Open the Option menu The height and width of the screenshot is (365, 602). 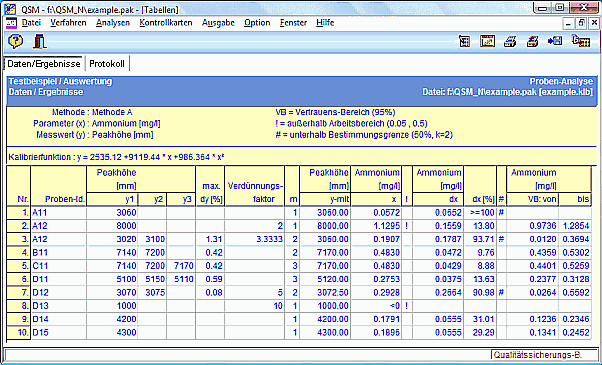point(257,23)
